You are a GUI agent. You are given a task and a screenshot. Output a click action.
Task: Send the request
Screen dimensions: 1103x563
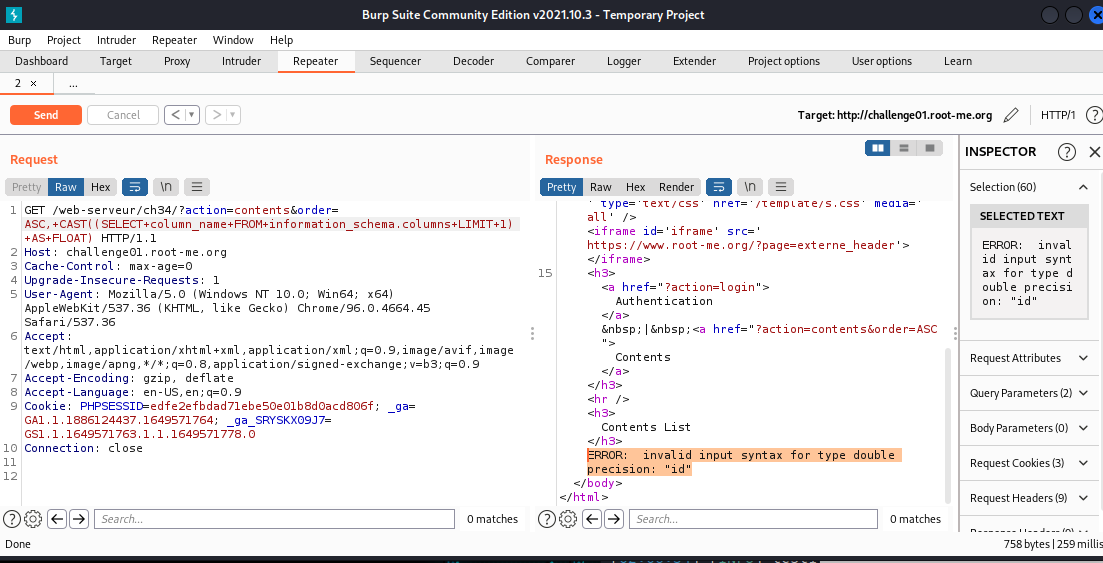click(46, 115)
